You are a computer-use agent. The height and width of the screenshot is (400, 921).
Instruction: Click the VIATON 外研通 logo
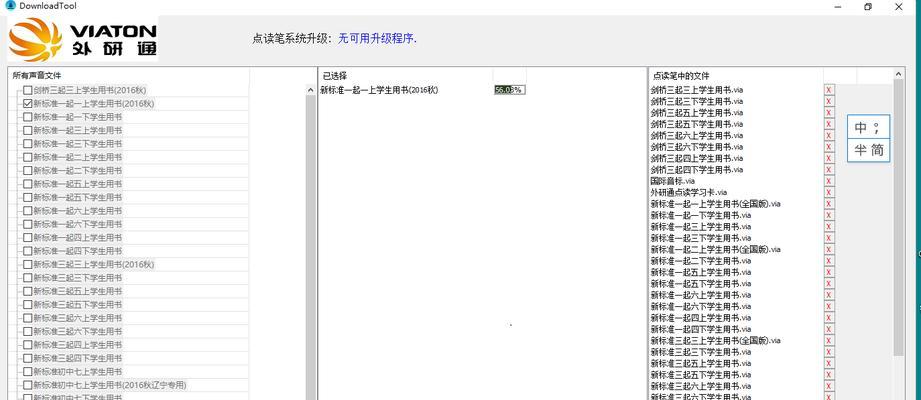click(83, 39)
